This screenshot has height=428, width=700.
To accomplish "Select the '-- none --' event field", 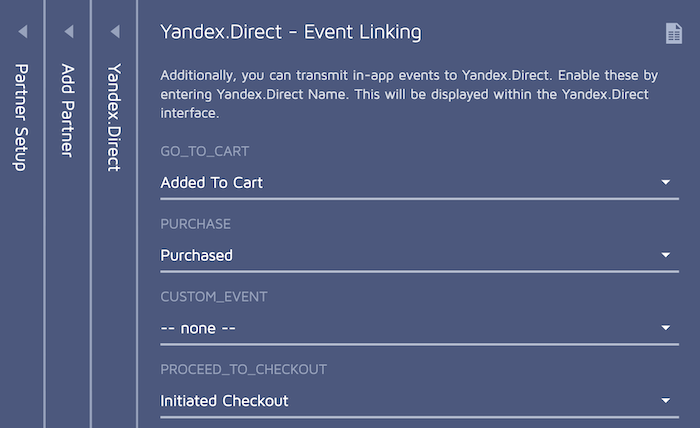I will point(198,328).
